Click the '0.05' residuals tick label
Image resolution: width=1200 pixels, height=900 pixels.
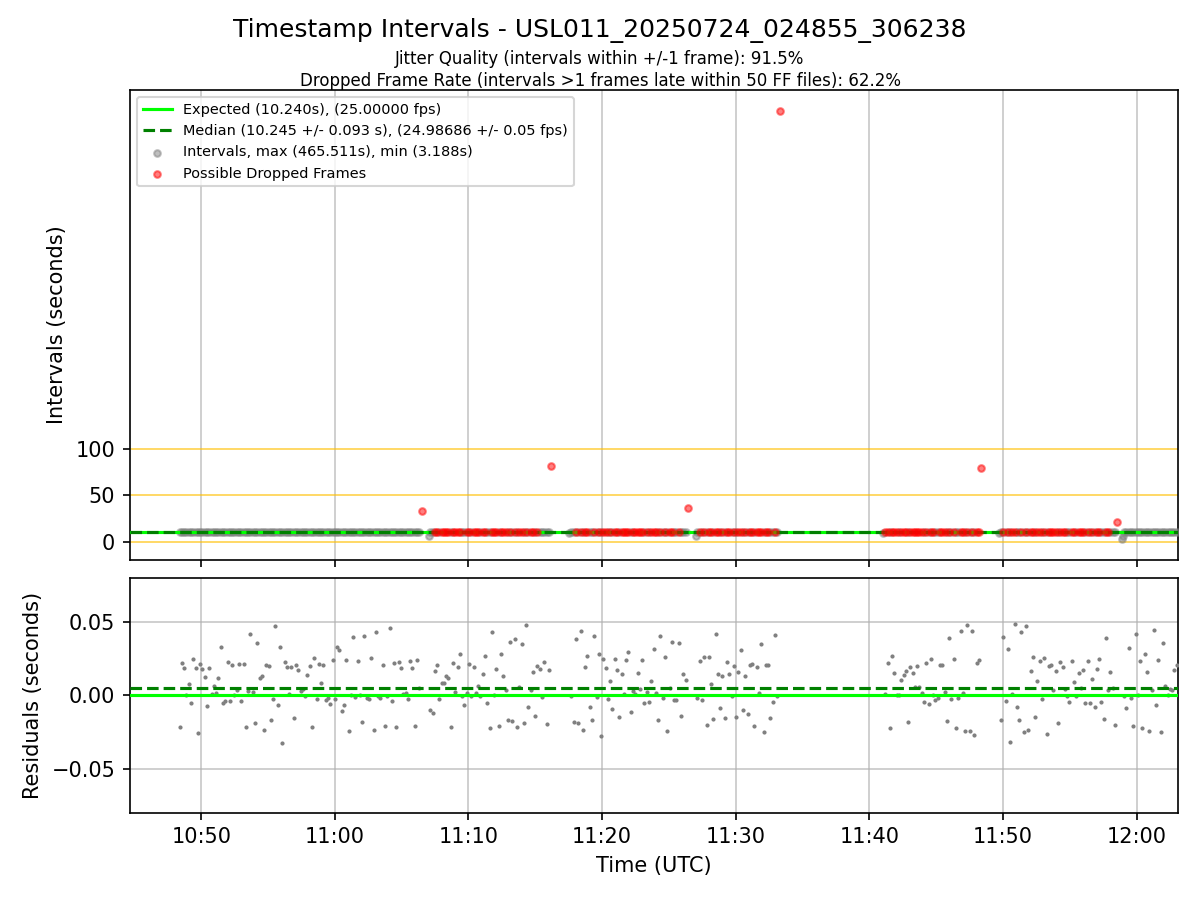click(95, 623)
